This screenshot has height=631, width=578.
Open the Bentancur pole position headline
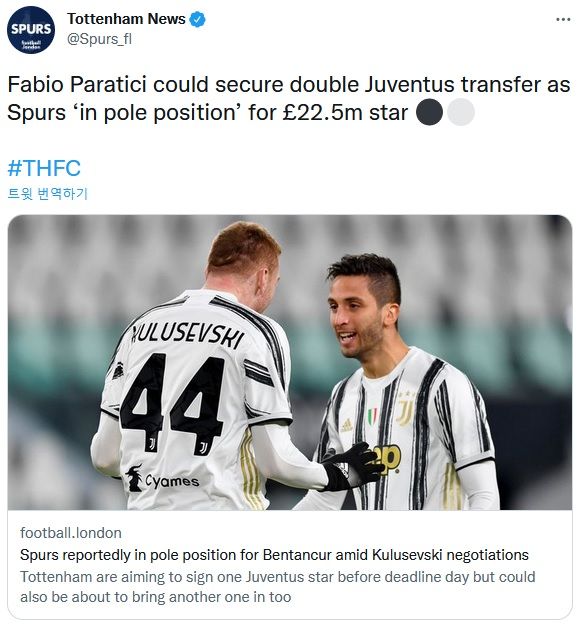(x=274, y=555)
